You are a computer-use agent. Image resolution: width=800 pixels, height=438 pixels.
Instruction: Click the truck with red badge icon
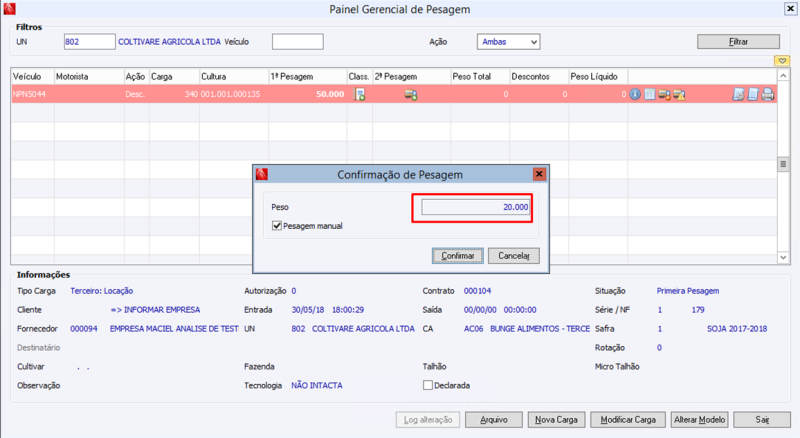coord(664,94)
